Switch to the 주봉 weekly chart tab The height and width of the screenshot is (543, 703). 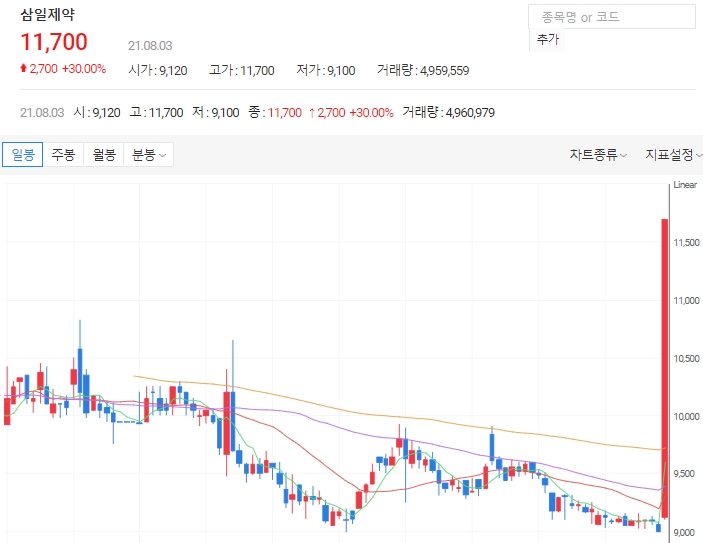(63, 155)
